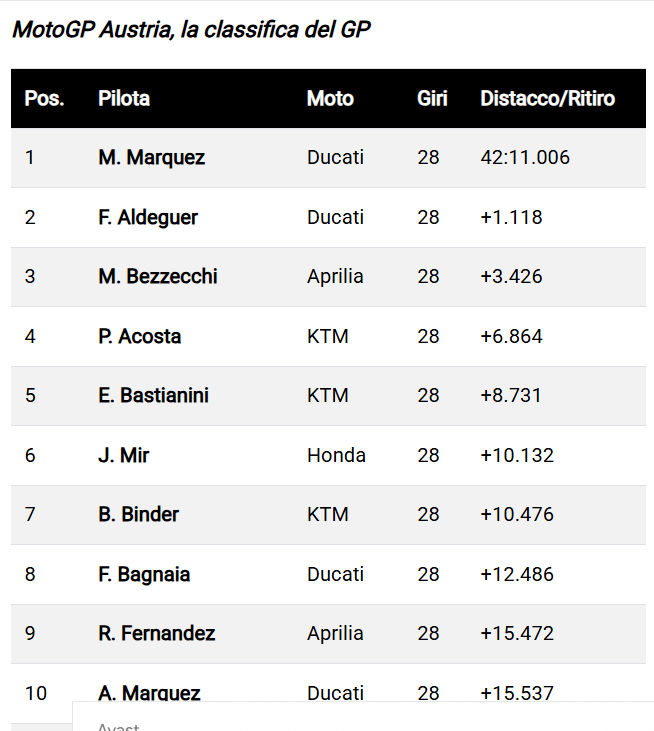Click the Pos. column header

(x=44, y=98)
